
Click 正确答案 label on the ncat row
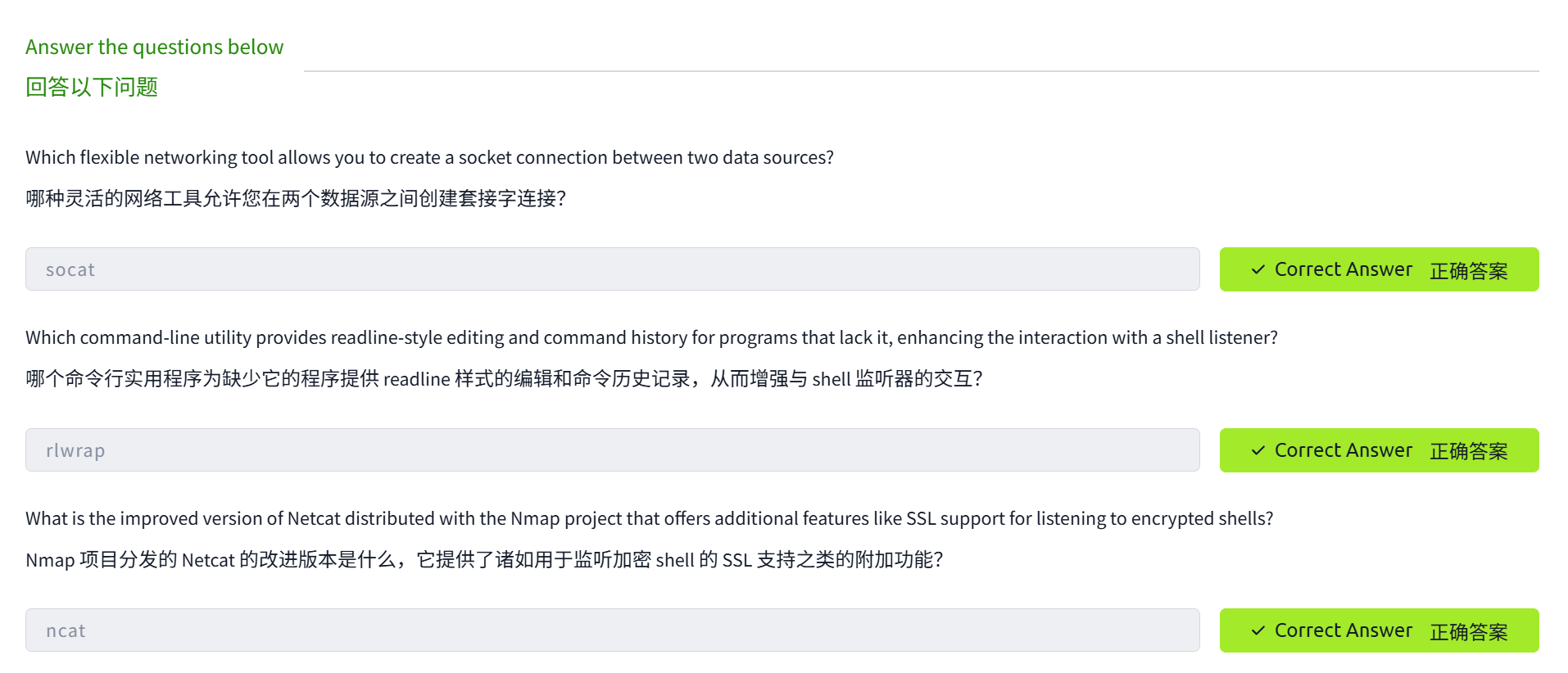pos(1468,632)
